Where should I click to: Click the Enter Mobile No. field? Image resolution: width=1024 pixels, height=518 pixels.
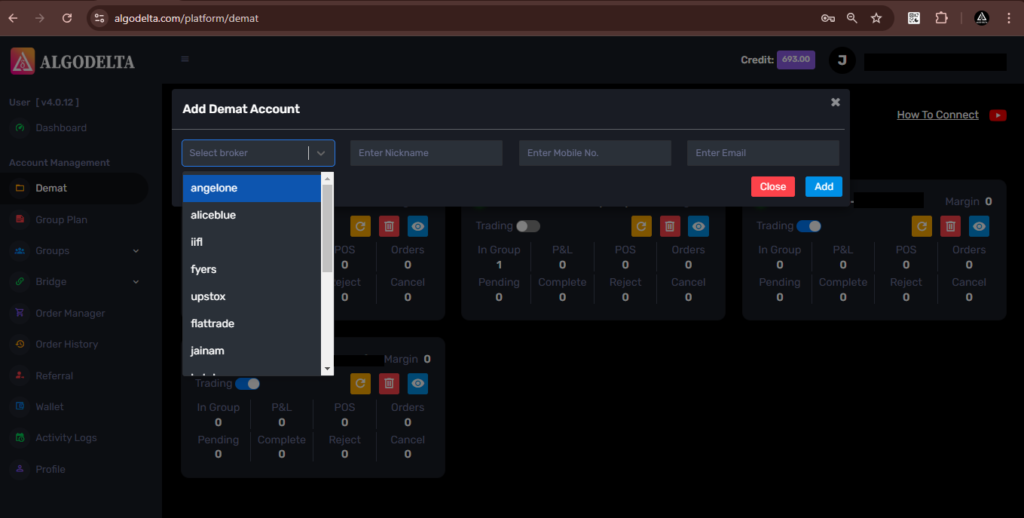pos(595,153)
